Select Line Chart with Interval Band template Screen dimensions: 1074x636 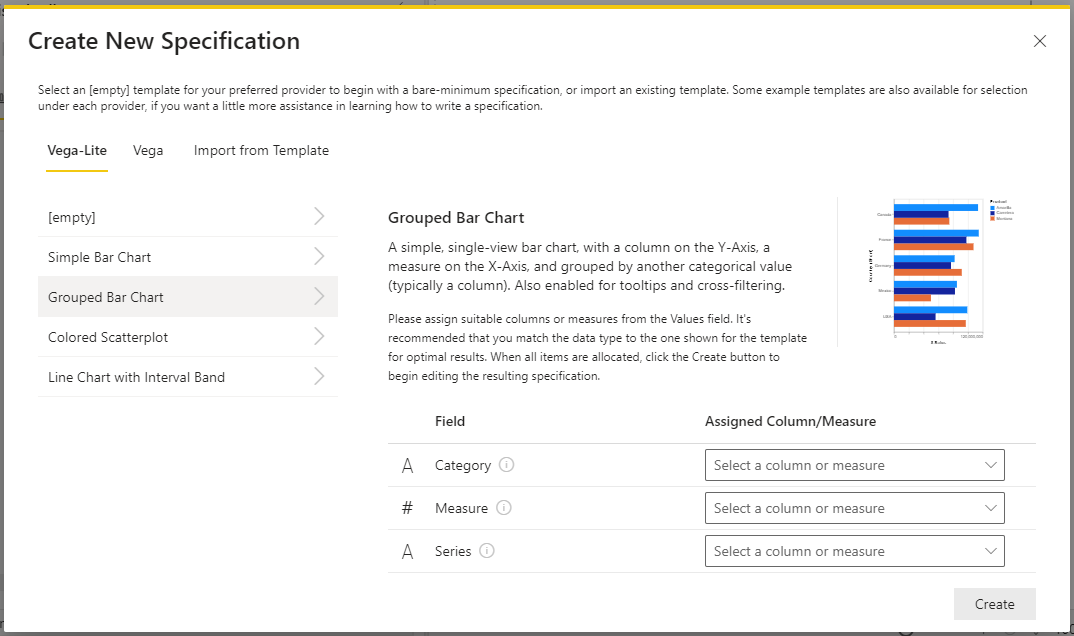click(188, 377)
